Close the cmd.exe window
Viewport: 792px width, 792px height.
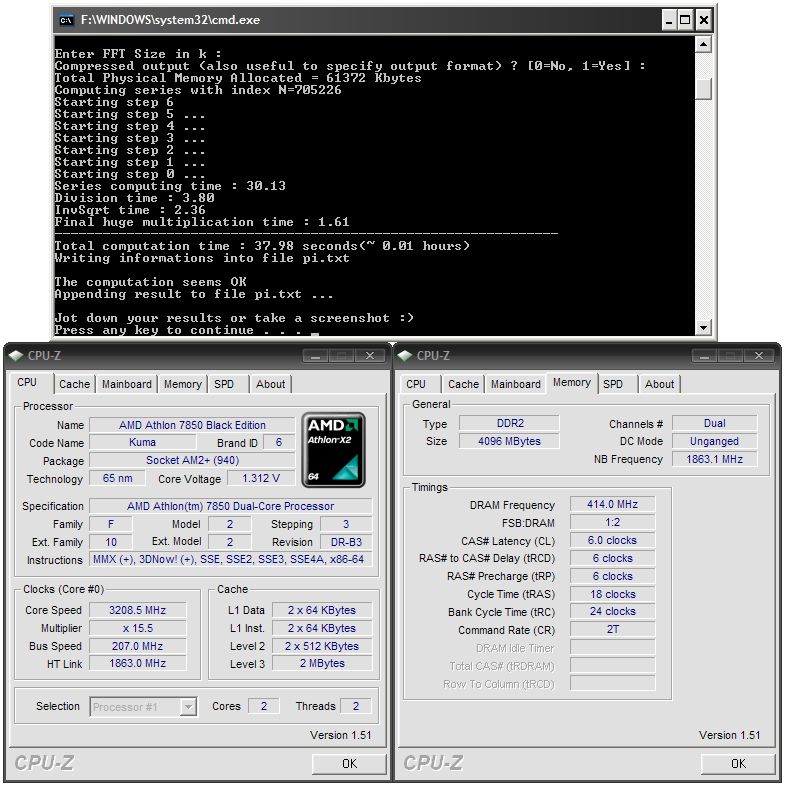coord(703,20)
